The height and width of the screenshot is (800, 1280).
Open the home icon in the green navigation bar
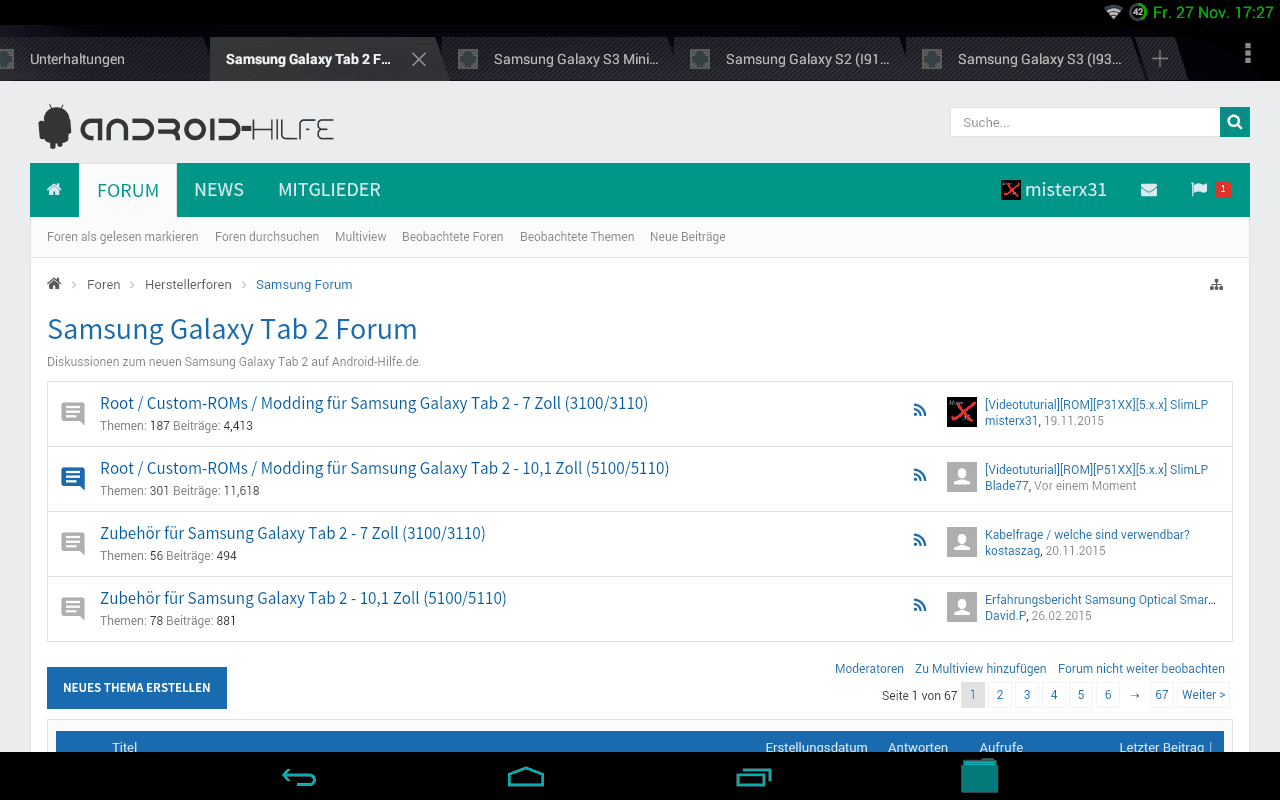(x=54, y=189)
